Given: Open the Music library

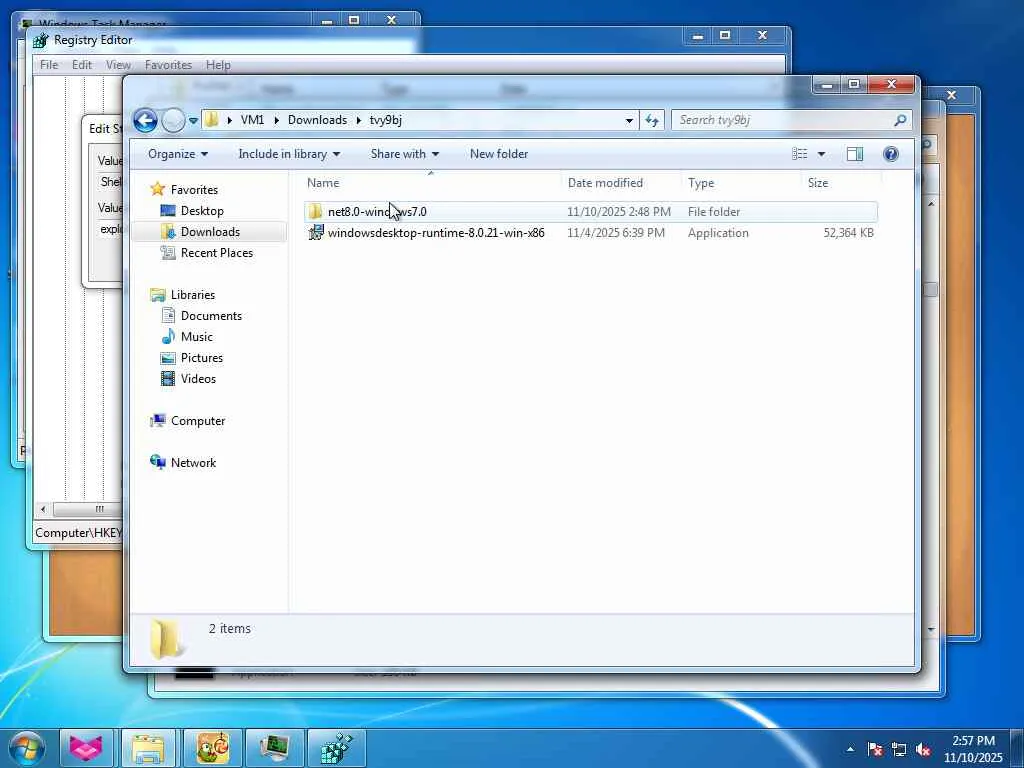Looking at the screenshot, I should [x=197, y=336].
